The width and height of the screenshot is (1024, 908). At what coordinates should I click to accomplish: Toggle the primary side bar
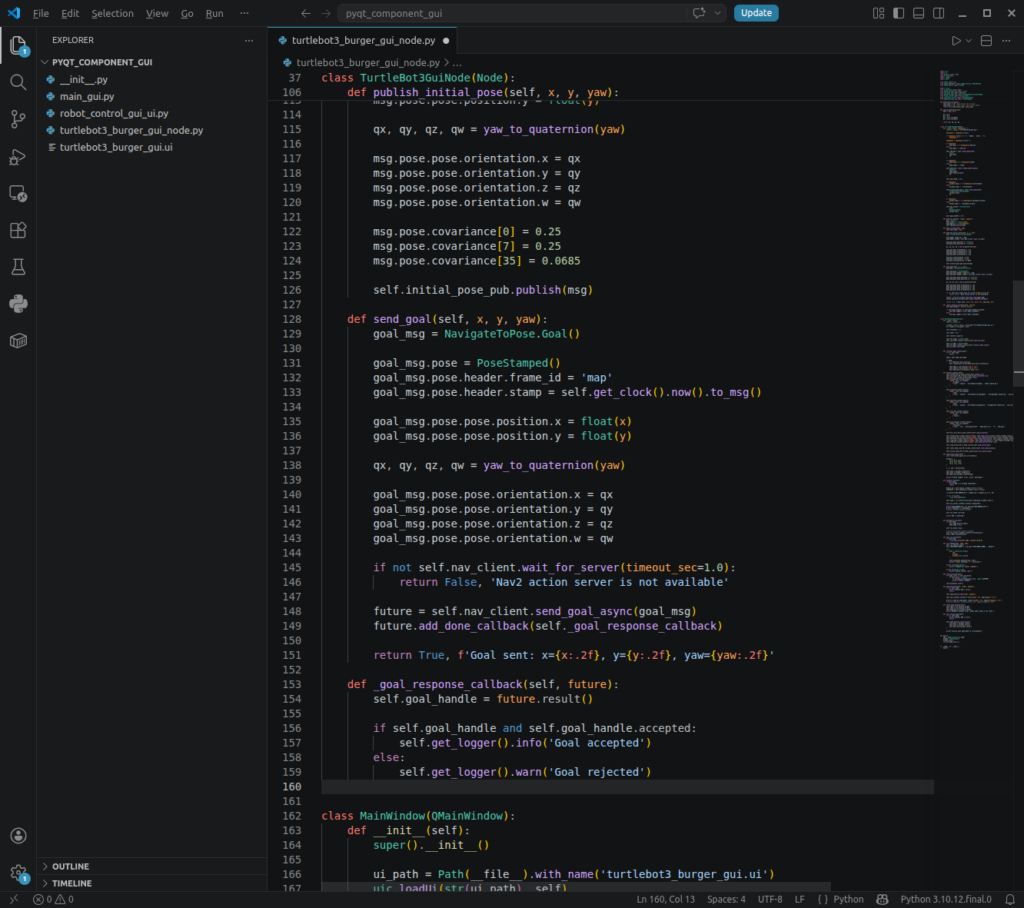(899, 13)
